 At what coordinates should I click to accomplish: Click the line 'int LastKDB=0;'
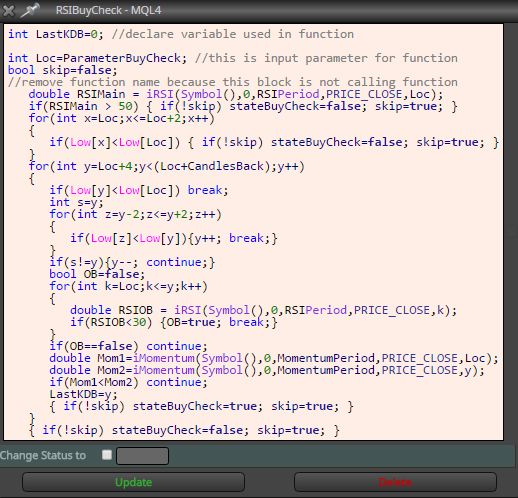[x=56, y=34]
